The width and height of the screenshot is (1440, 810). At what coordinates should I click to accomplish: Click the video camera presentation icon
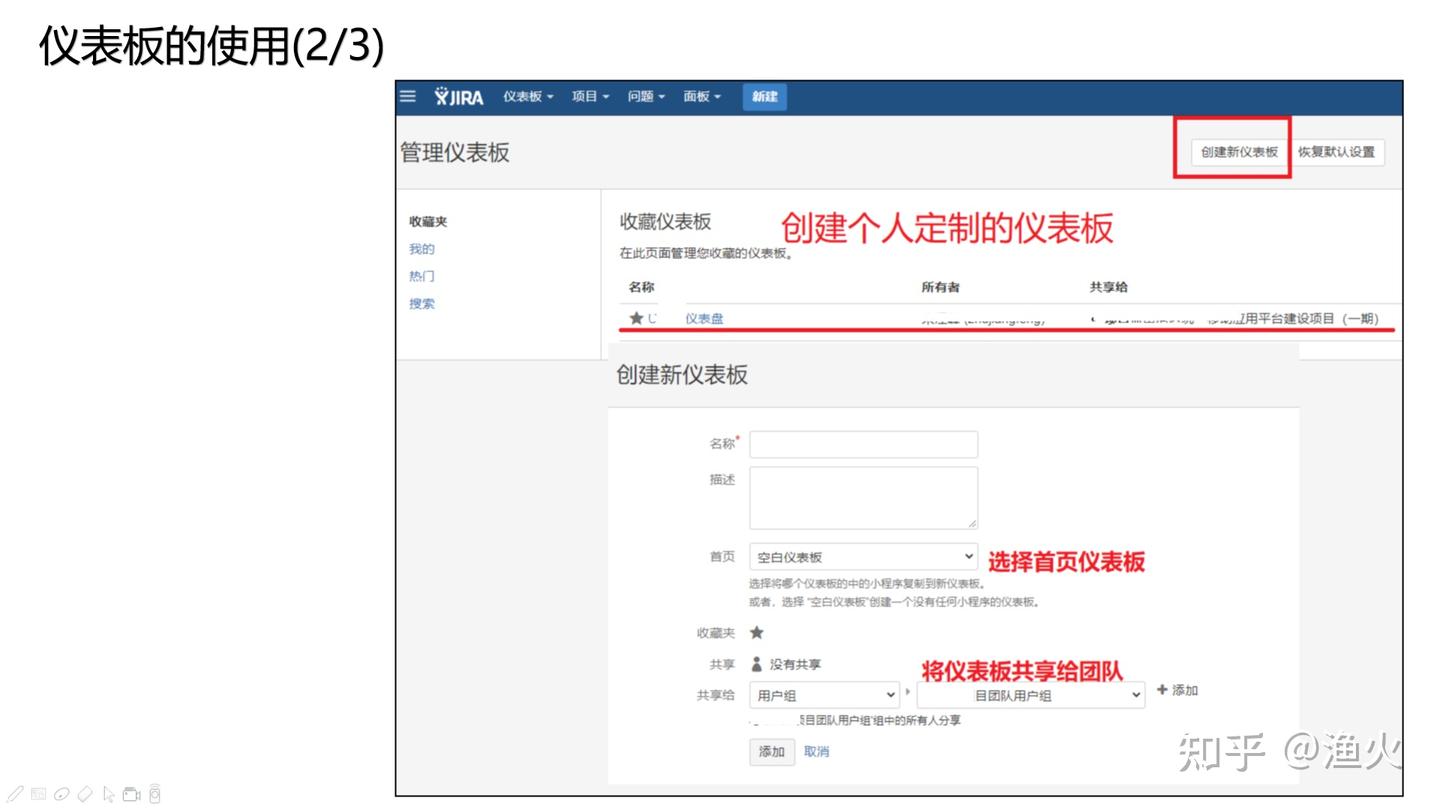131,795
